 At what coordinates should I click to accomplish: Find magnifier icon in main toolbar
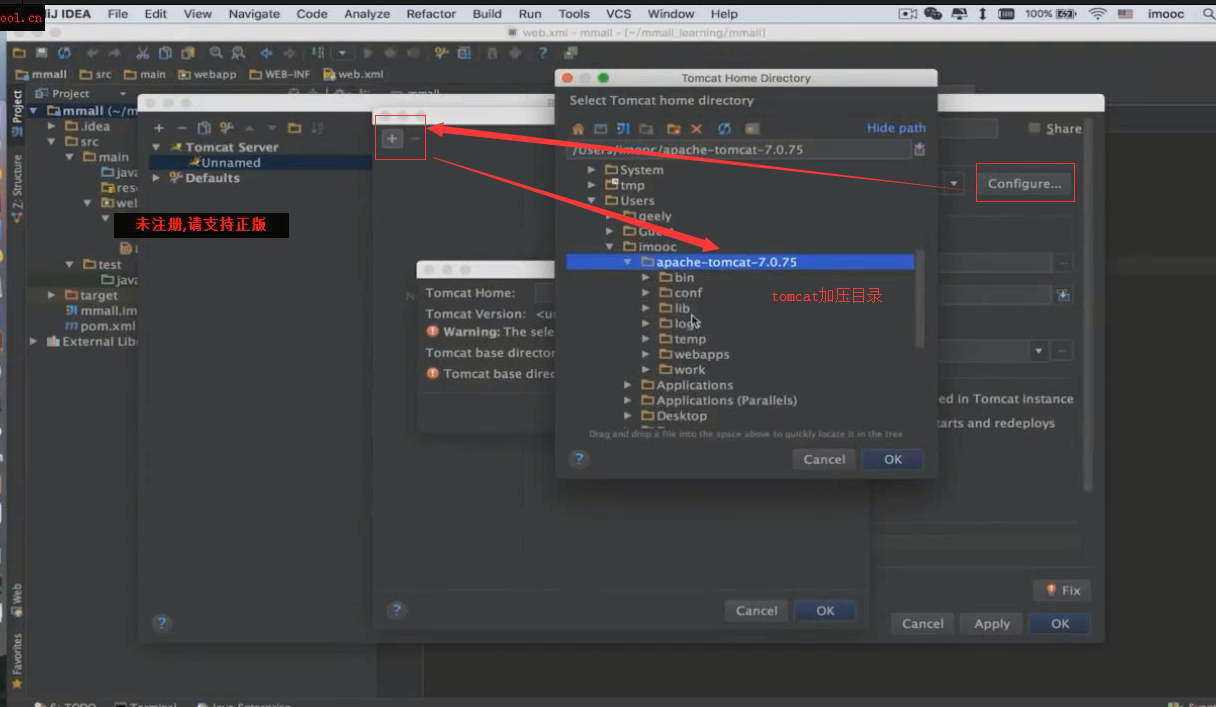coord(216,53)
